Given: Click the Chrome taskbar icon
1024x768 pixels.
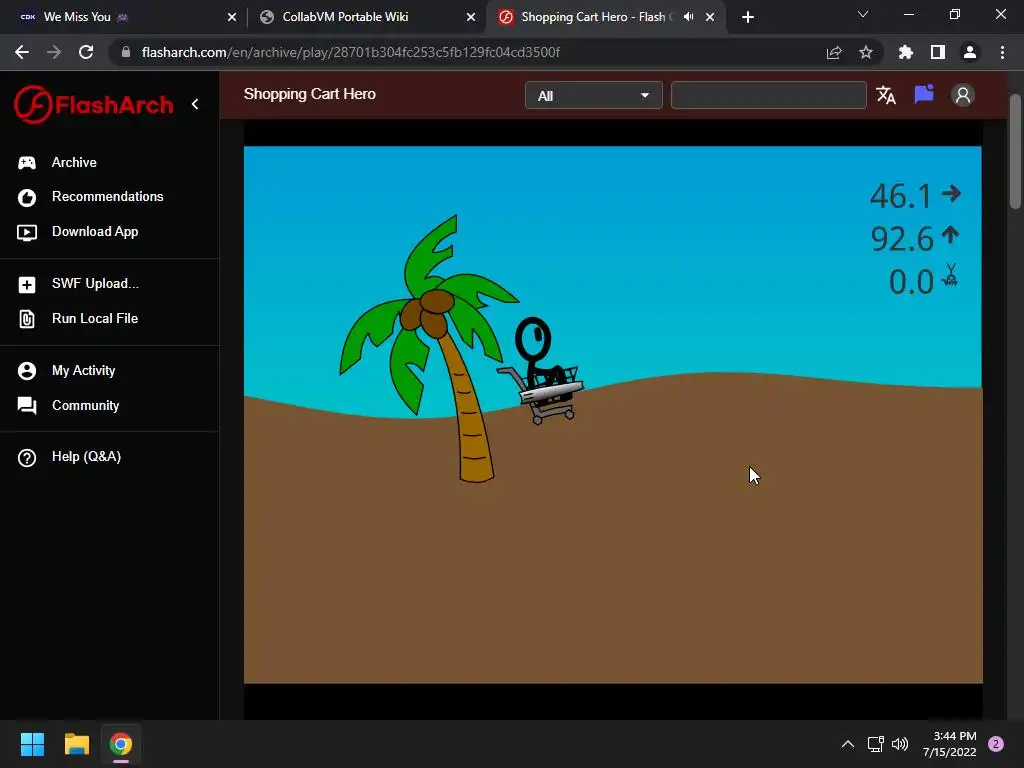Looking at the screenshot, I should (x=121, y=744).
